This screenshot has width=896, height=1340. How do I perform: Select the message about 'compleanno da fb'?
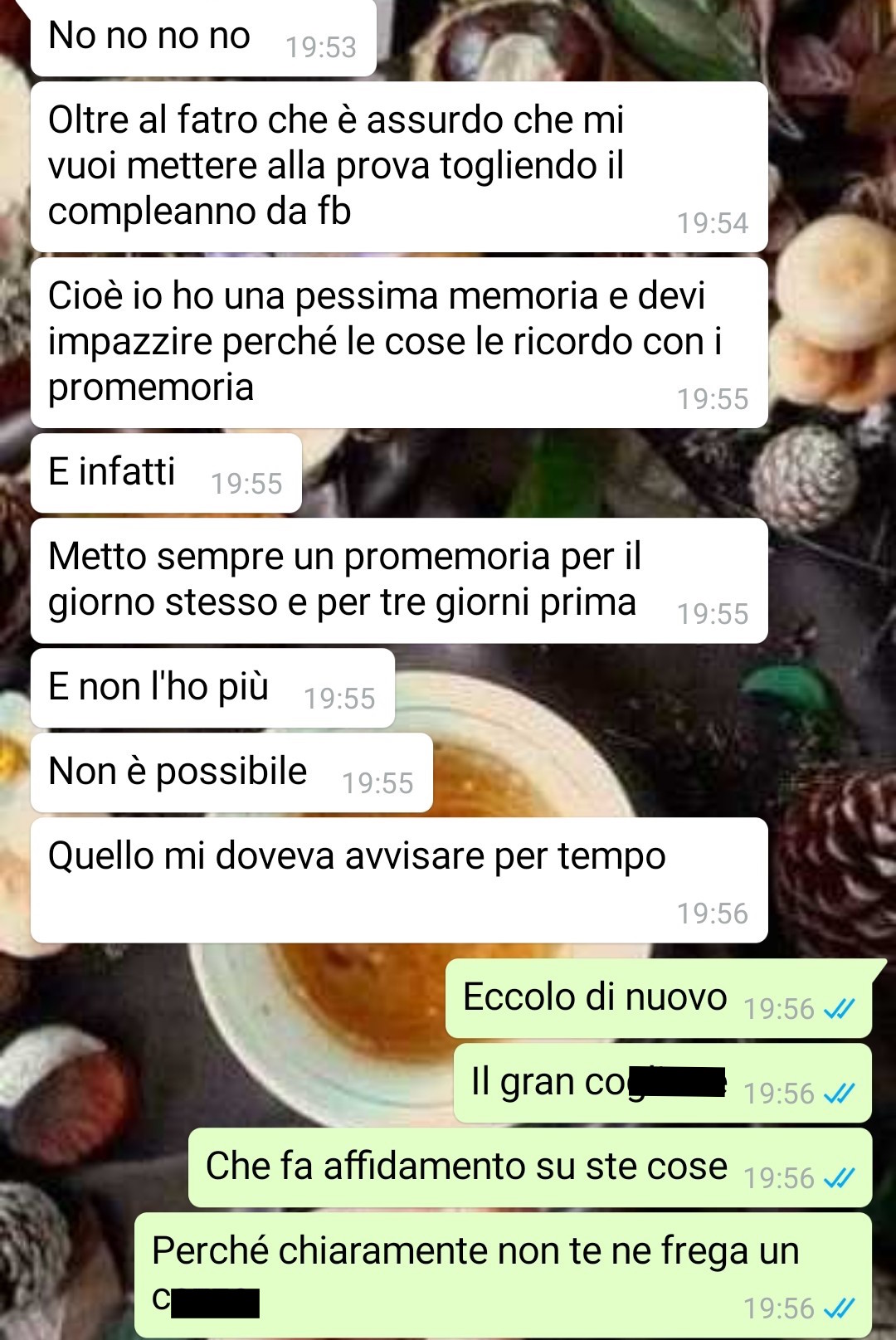click(399, 167)
